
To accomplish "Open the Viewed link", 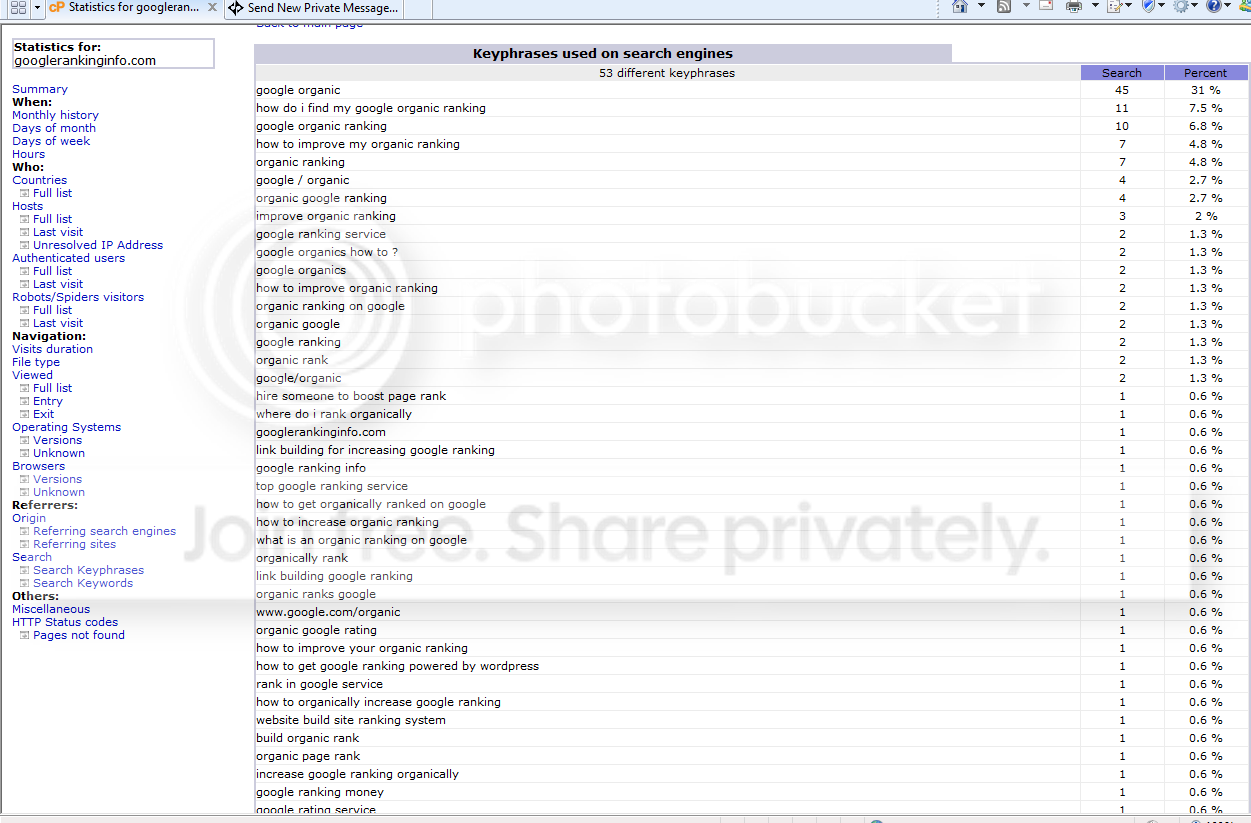I will coord(32,375).
